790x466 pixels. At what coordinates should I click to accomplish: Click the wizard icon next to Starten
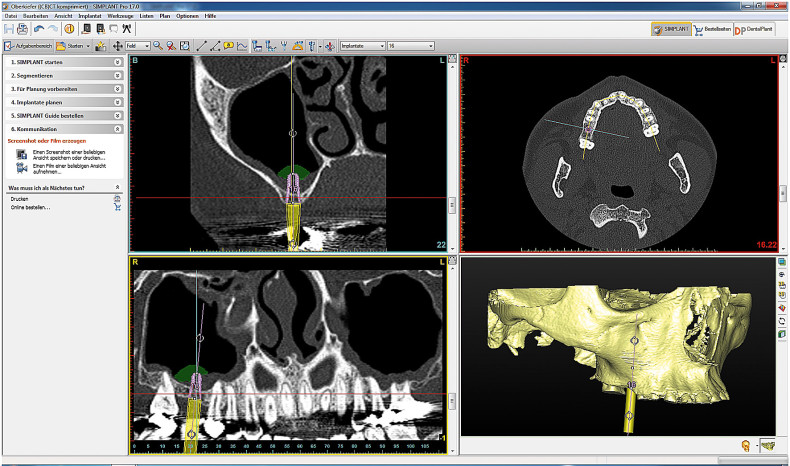tap(101, 46)
